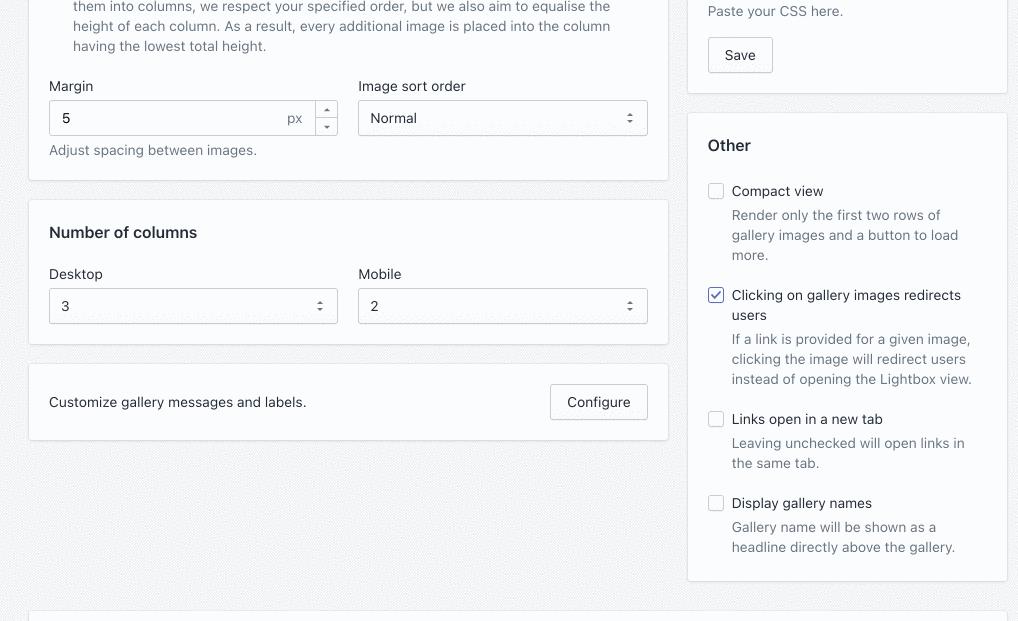Click 'Adjust spacing between images.' hint text
The width and height of the screenshot is (1018, 621).
tap(153, 151)
